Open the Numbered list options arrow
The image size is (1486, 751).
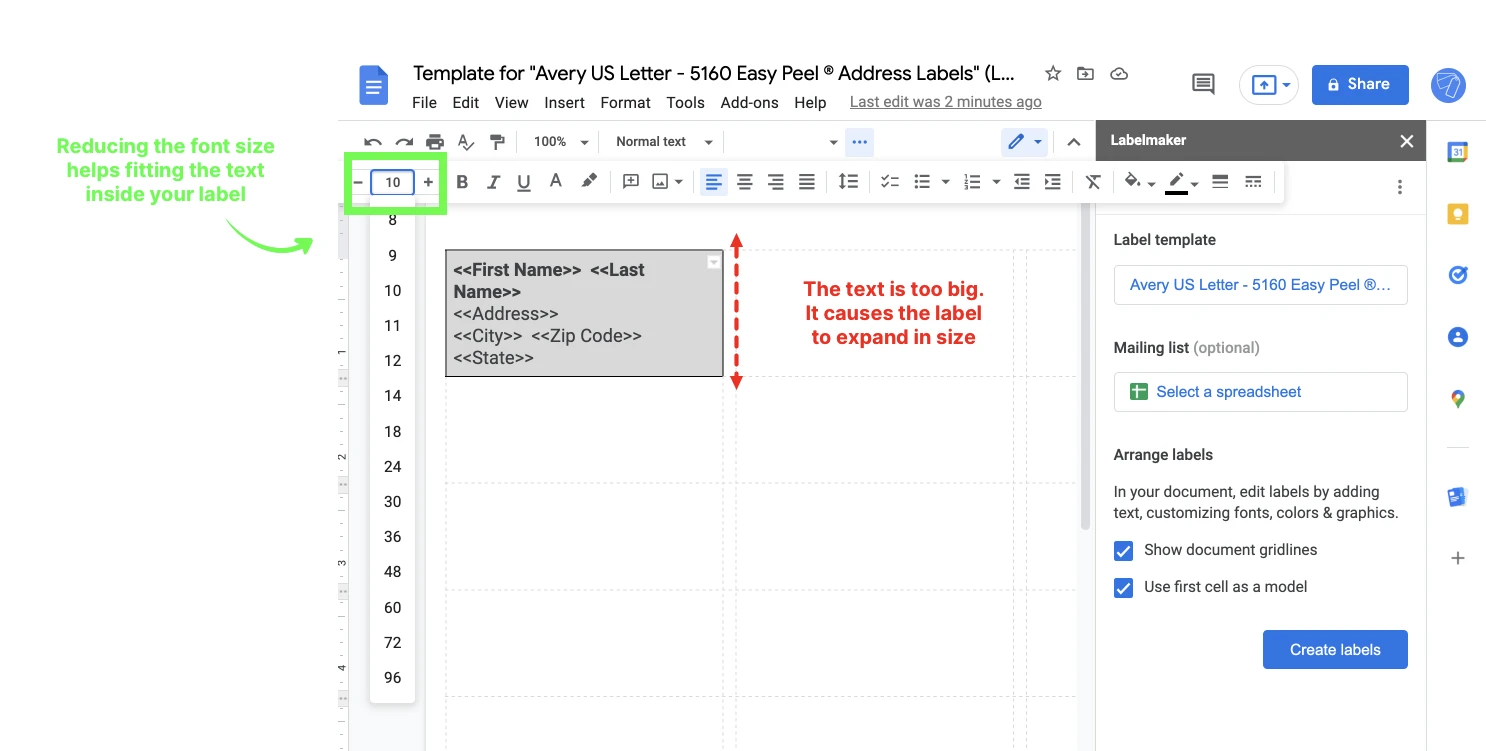pos(995,182)
